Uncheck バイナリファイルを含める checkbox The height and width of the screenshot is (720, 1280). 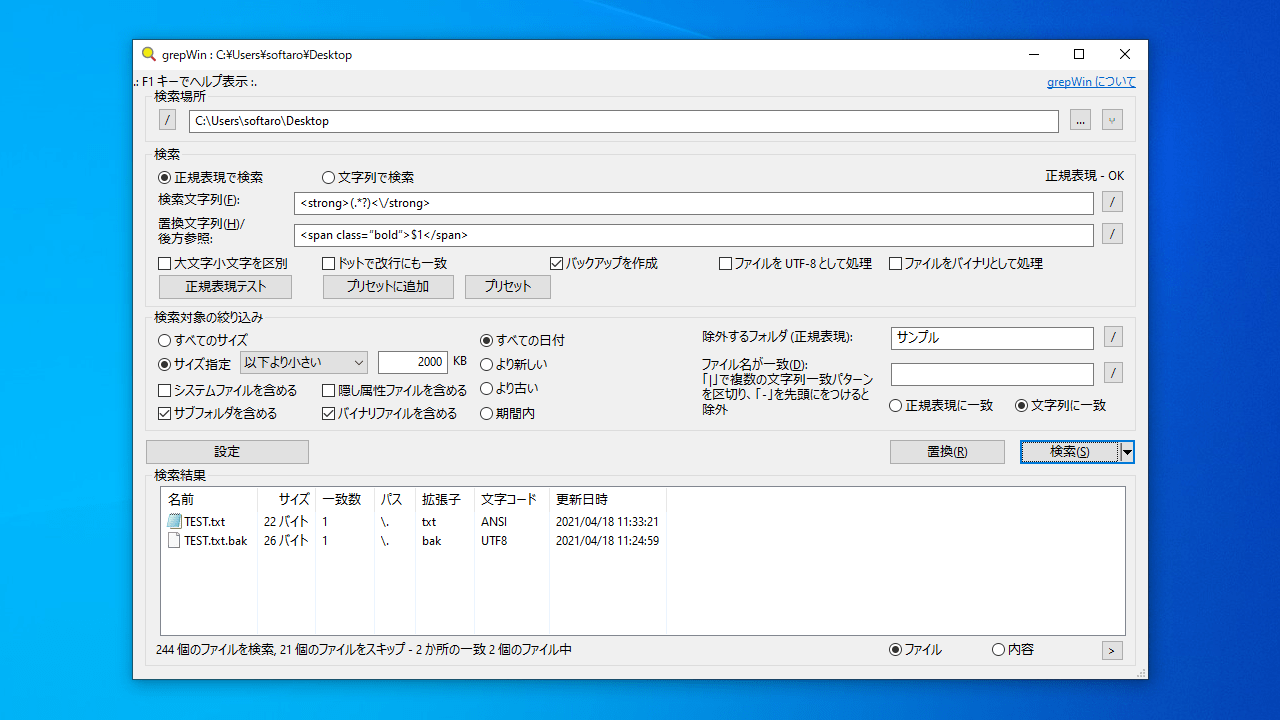(390, 413)
